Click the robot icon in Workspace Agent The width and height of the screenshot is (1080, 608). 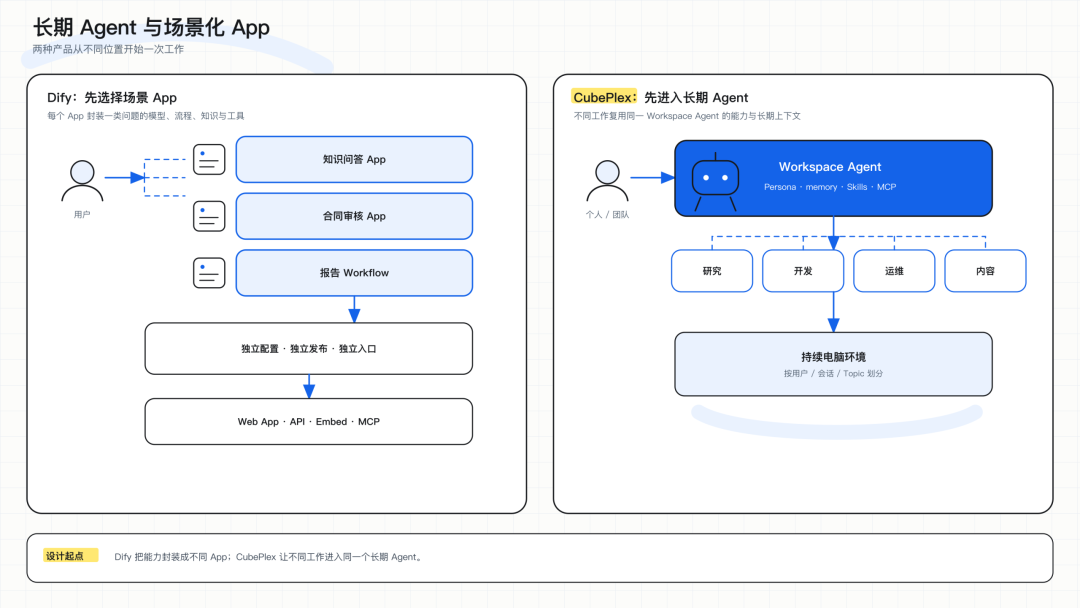point(715,182)
